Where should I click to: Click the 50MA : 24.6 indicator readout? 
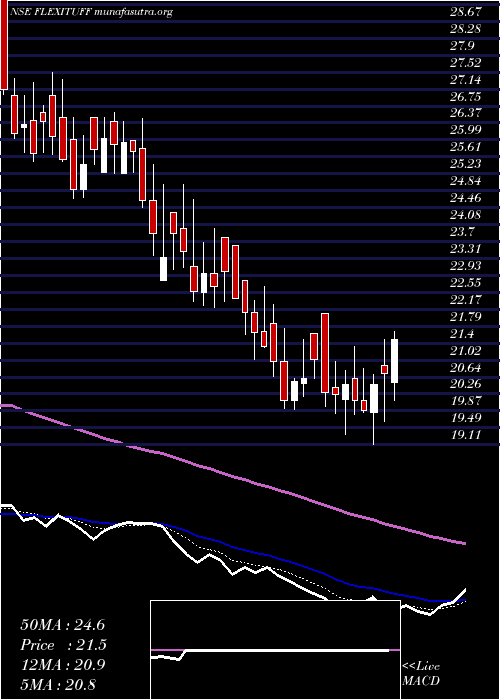[62, 625]
